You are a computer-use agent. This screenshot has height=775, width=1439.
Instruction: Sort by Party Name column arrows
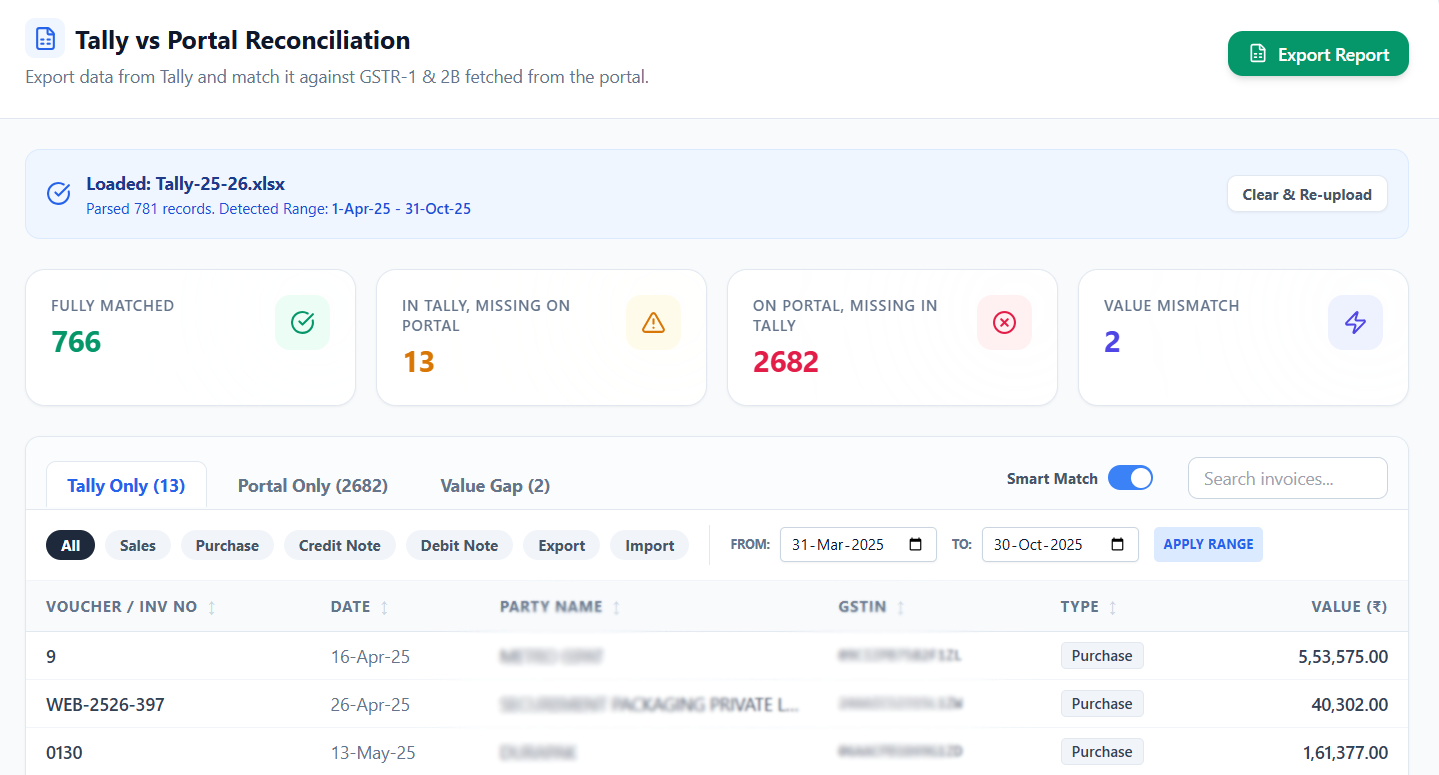(x=616, y=607)
